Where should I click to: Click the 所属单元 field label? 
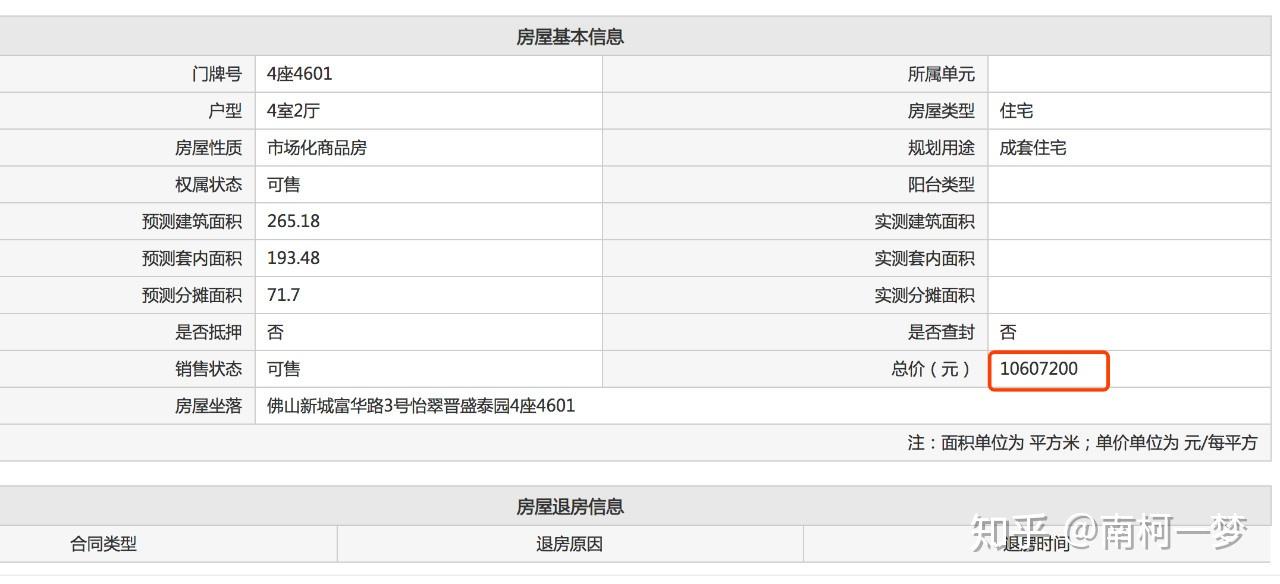pyautogui.click(x=940, y=74)
